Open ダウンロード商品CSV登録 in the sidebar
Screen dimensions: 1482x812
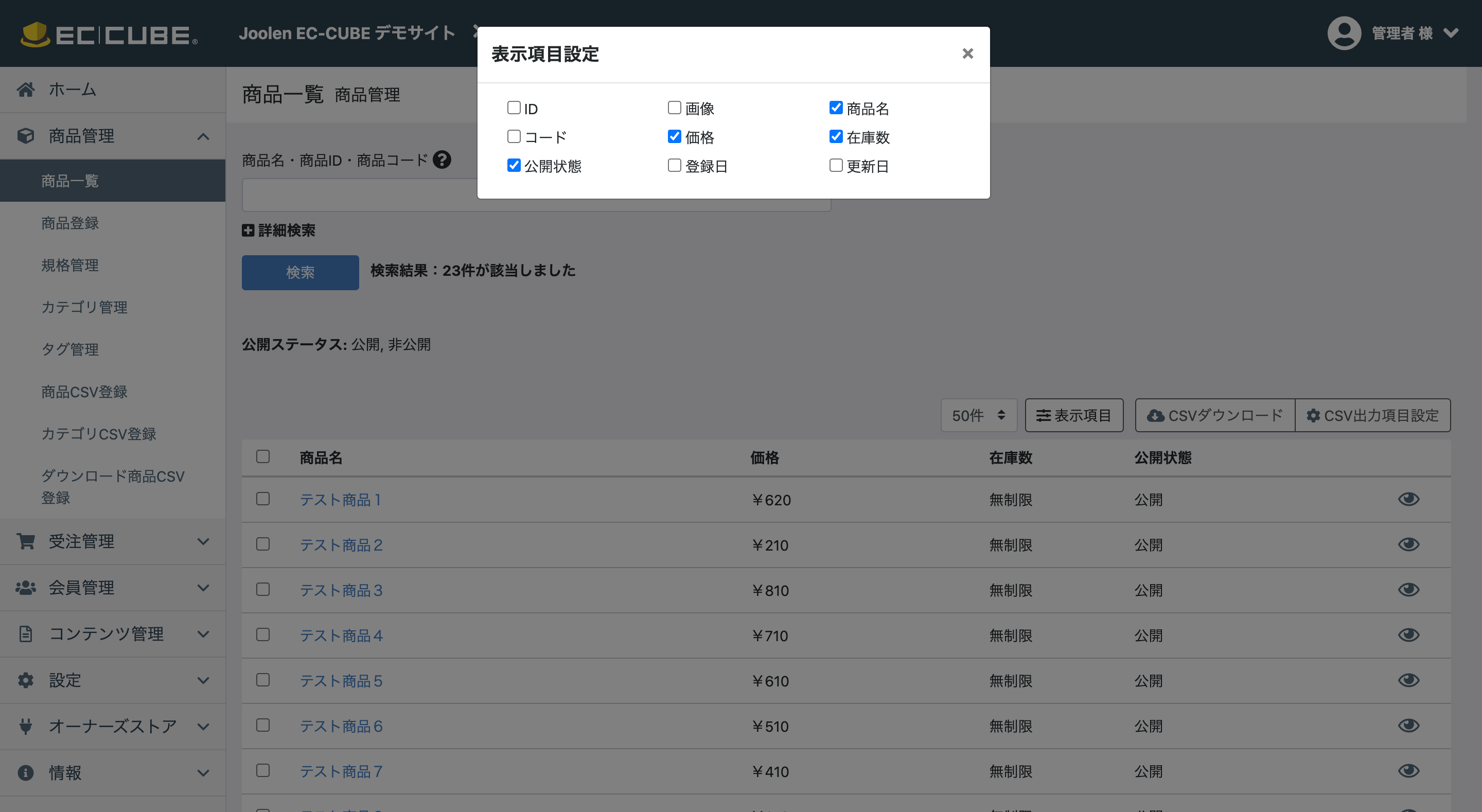[113, 486]
